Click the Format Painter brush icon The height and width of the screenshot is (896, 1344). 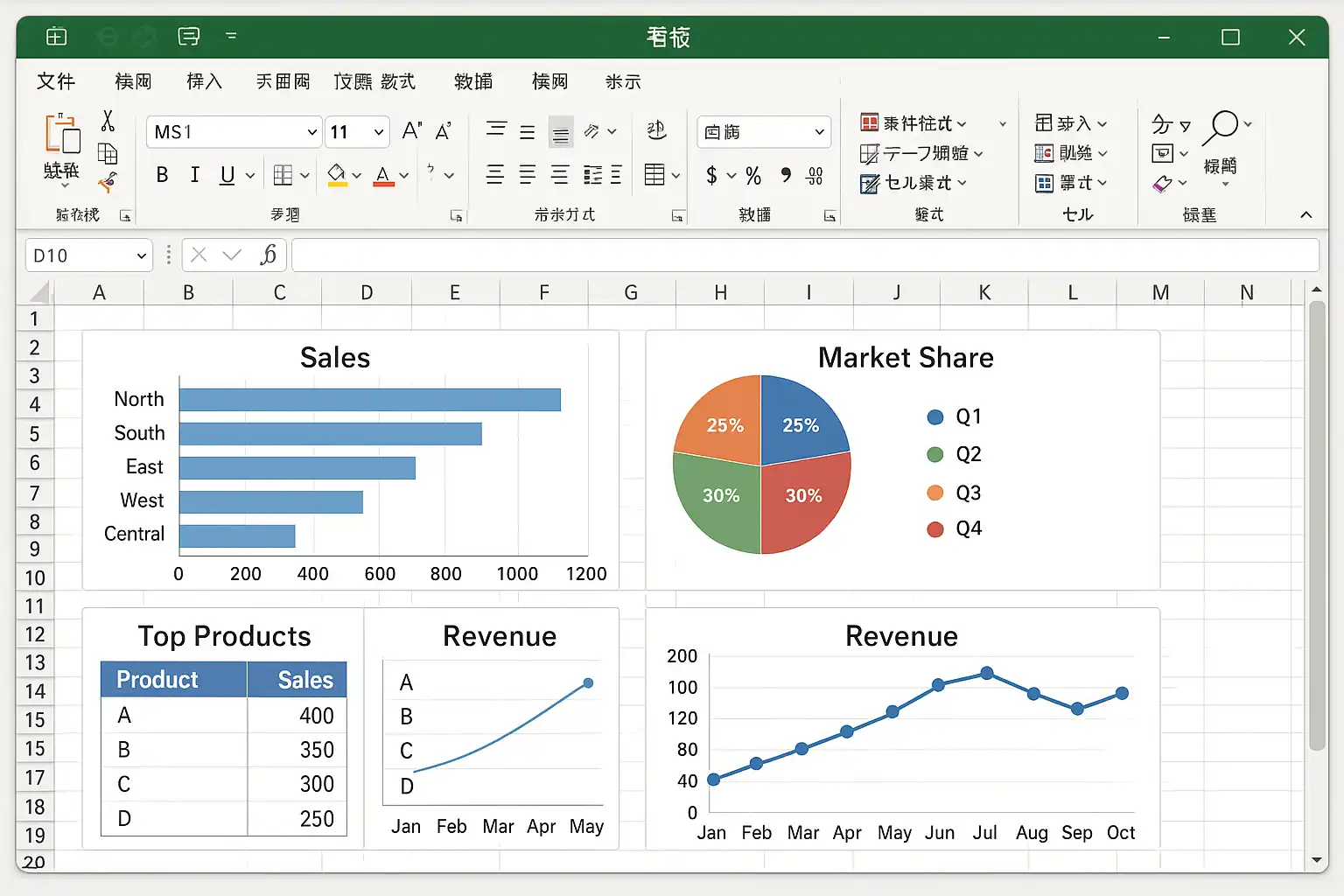[x=108, y=183]
